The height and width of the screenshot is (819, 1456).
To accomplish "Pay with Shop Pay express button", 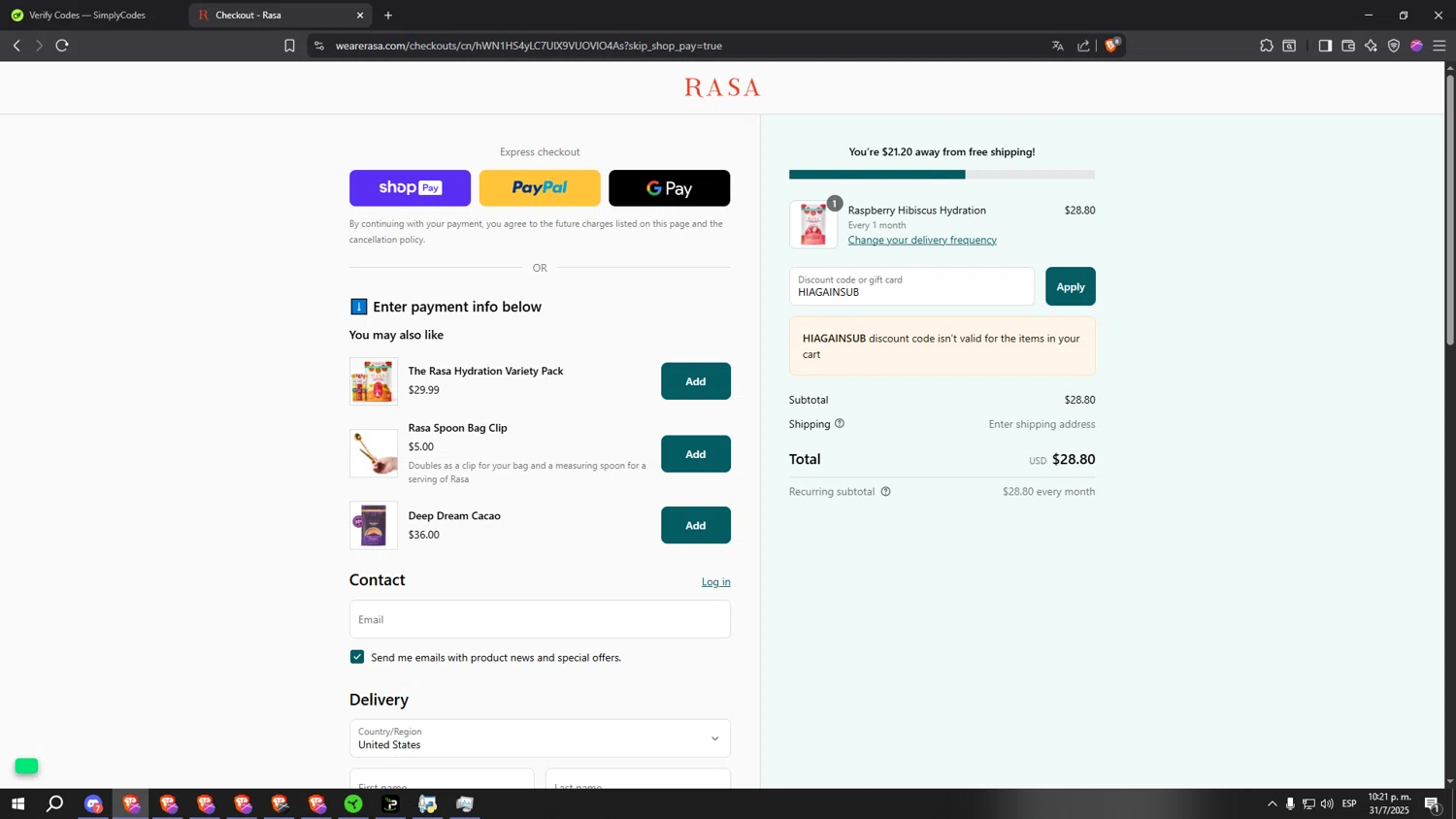I will pyautogui.click(x=410, y=188).
